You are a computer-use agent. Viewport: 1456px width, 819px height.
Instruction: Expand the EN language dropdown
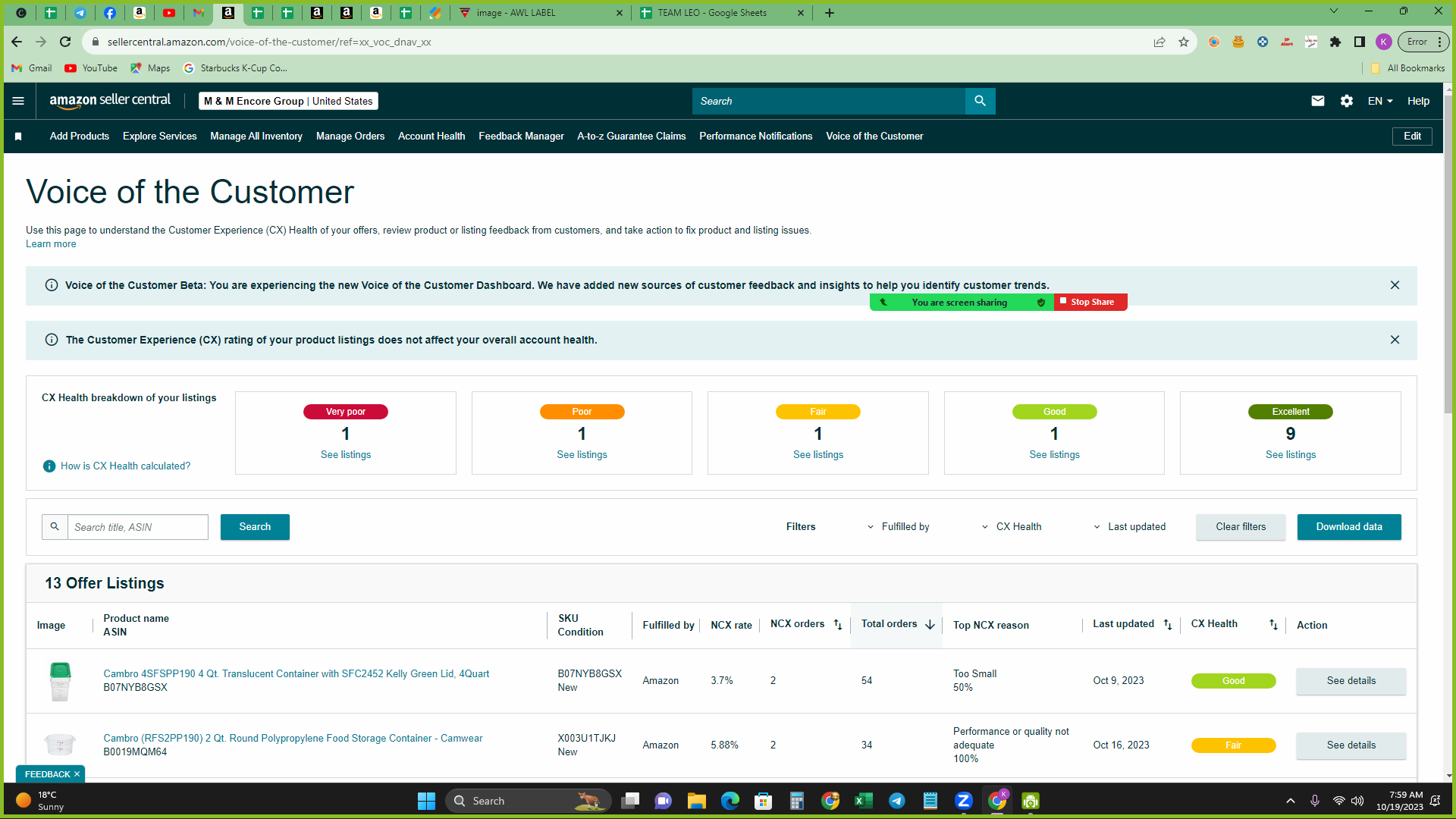click(1380, 101)
